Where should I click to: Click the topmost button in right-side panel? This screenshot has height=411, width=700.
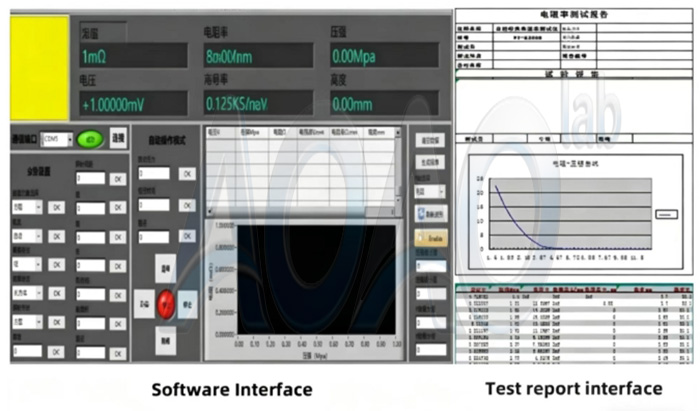(431, 140)
